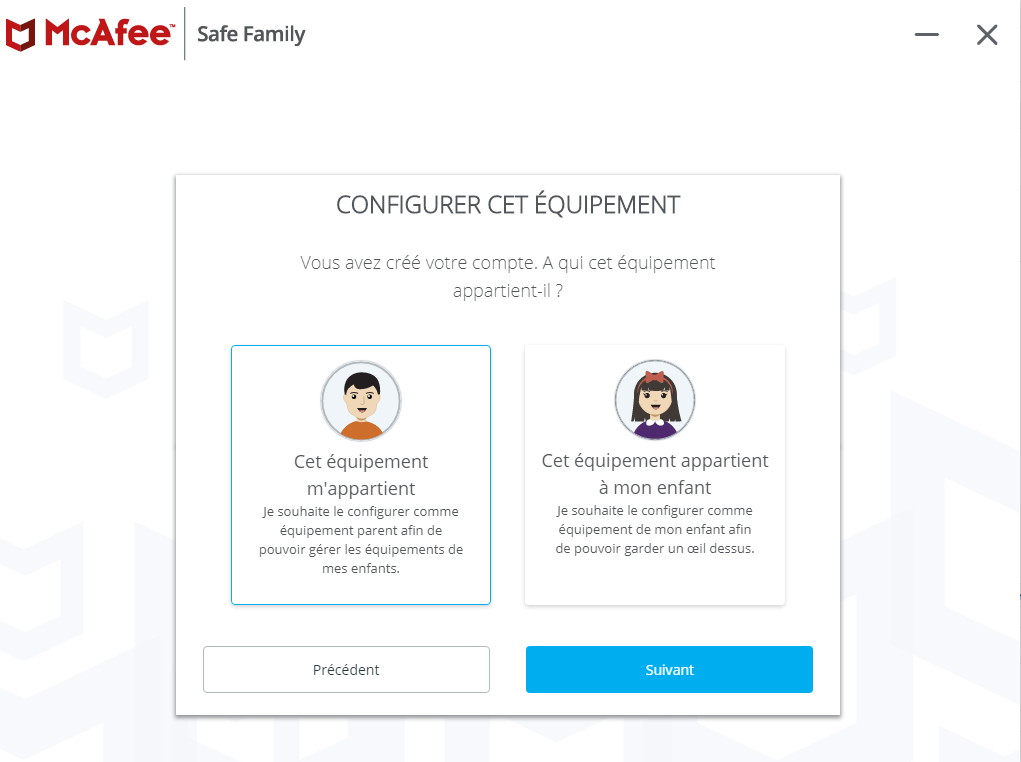Click the "CONFIGURER CET ÉQUIPEMENT" heading
Viewport: 1021px width, 762px height.
508,206
